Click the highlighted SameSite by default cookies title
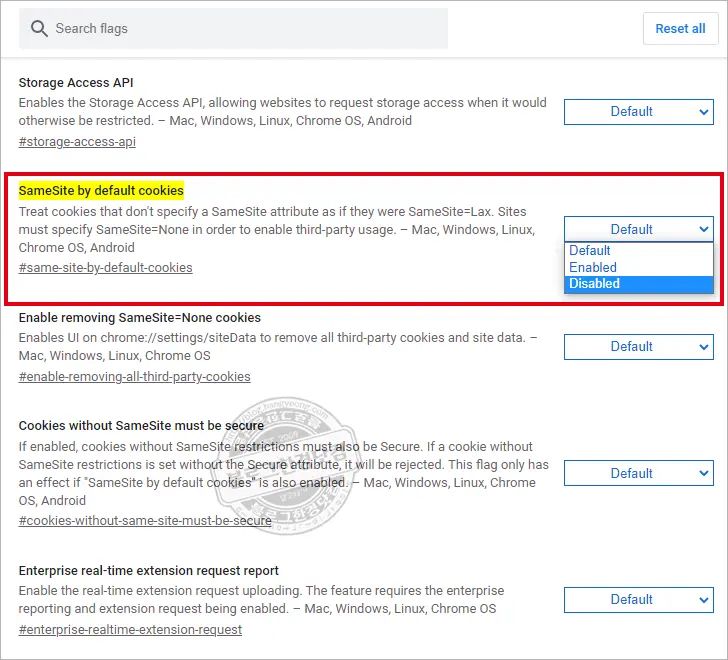 click(101, 190)
